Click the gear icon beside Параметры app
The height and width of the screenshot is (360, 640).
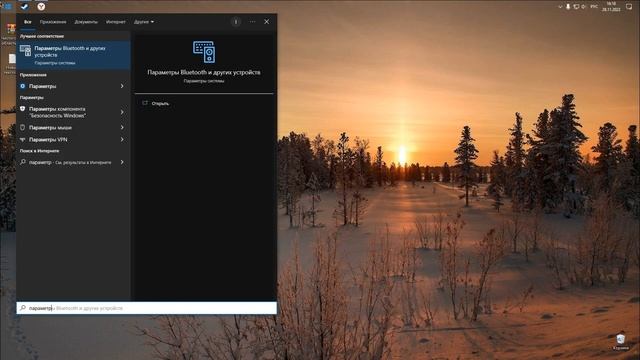click(x=23, y=86)
